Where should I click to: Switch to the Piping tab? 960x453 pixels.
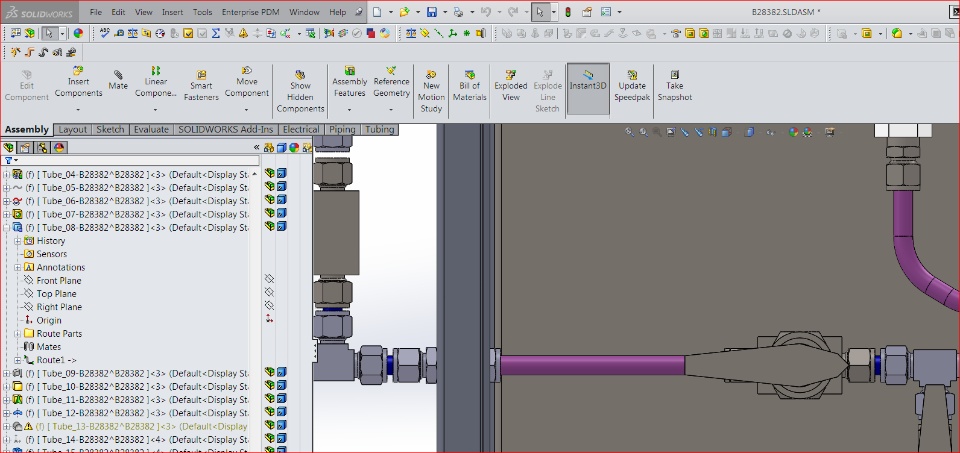click(x=342, y=130)
